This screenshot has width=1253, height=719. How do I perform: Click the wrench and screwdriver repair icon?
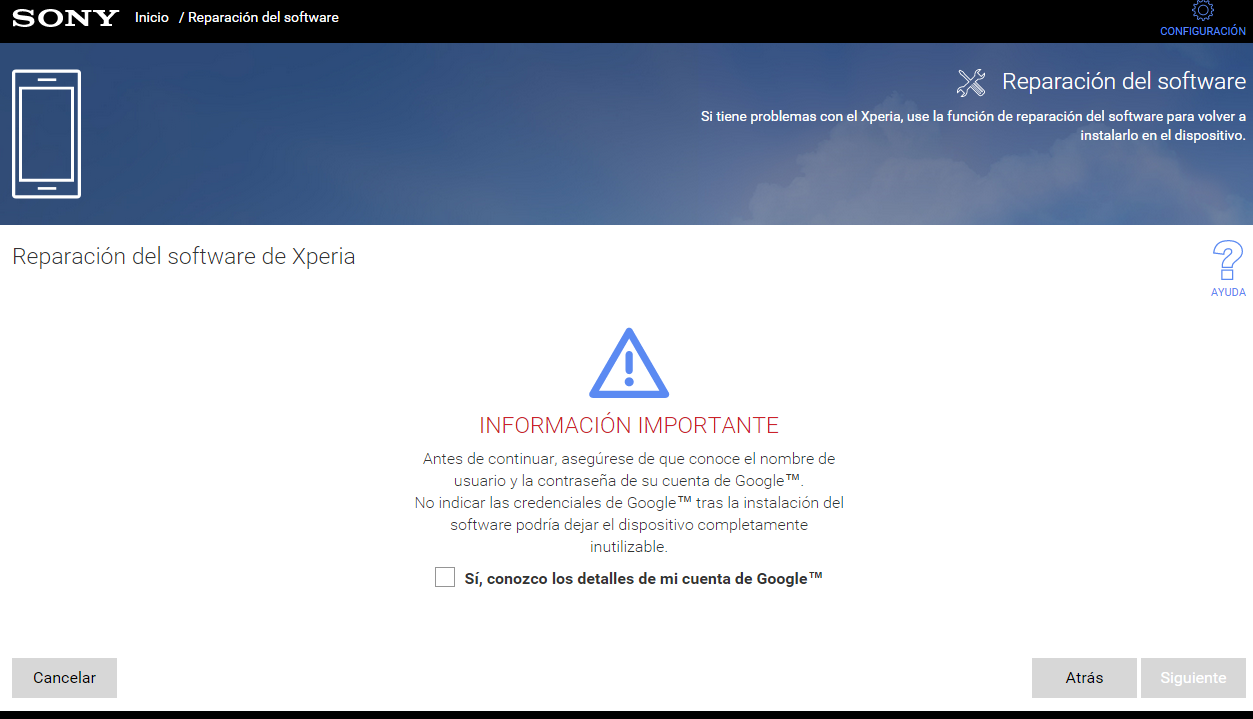click(x=971, y=82)
